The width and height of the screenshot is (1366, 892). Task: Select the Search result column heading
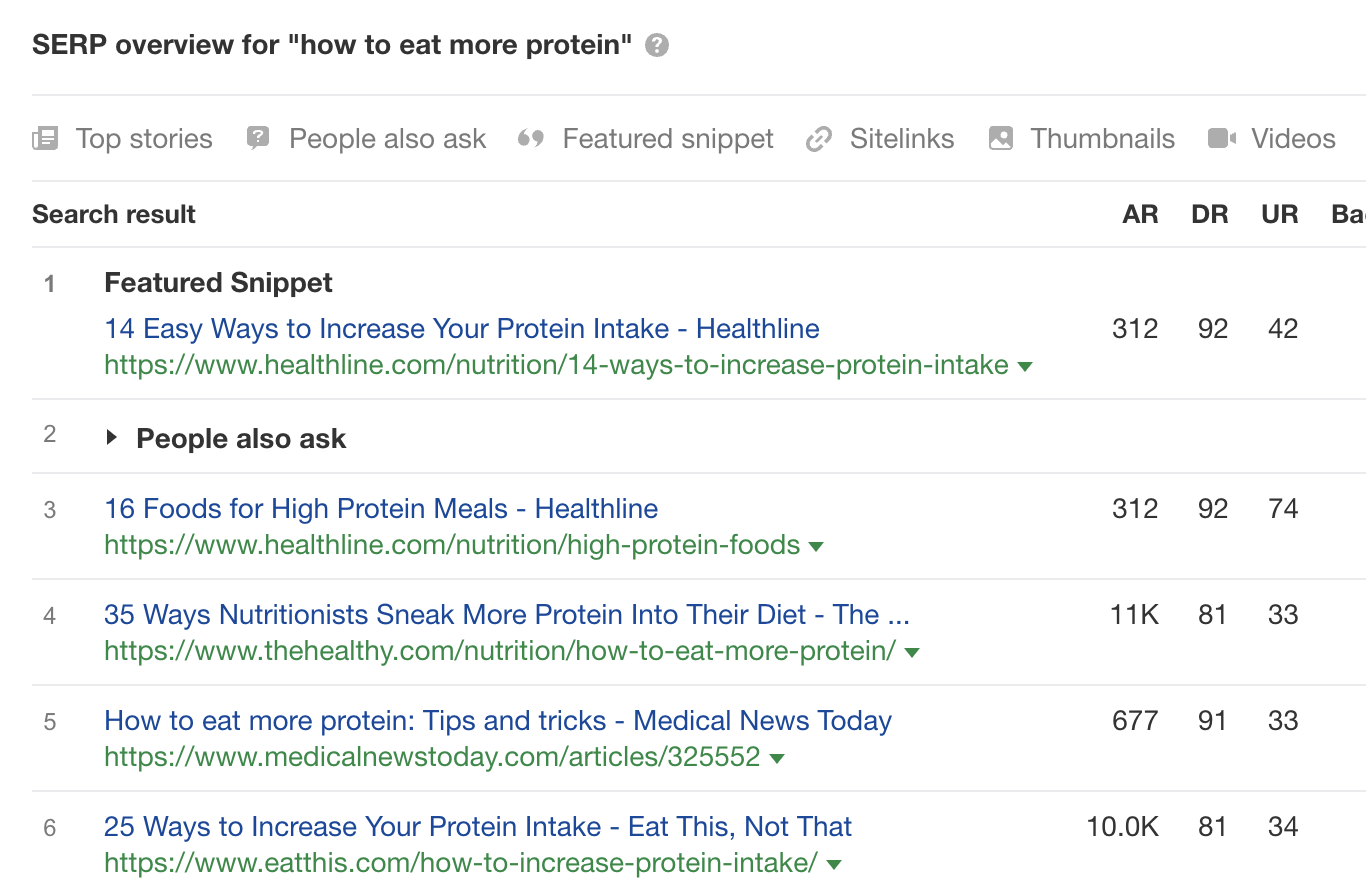(x=113, y=214)
